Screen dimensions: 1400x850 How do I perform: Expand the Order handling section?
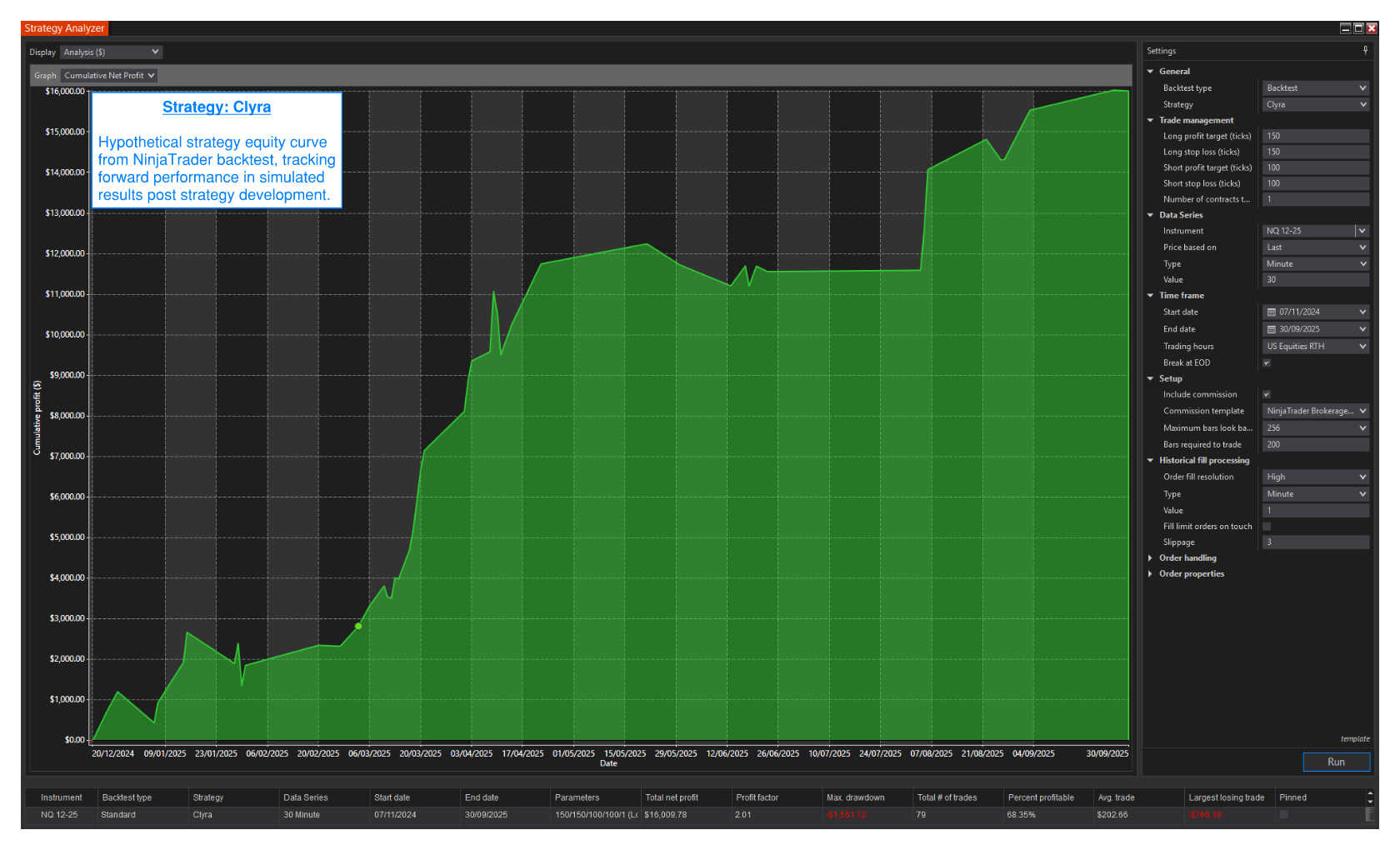pyautogui.click(x=1151, y=558)
